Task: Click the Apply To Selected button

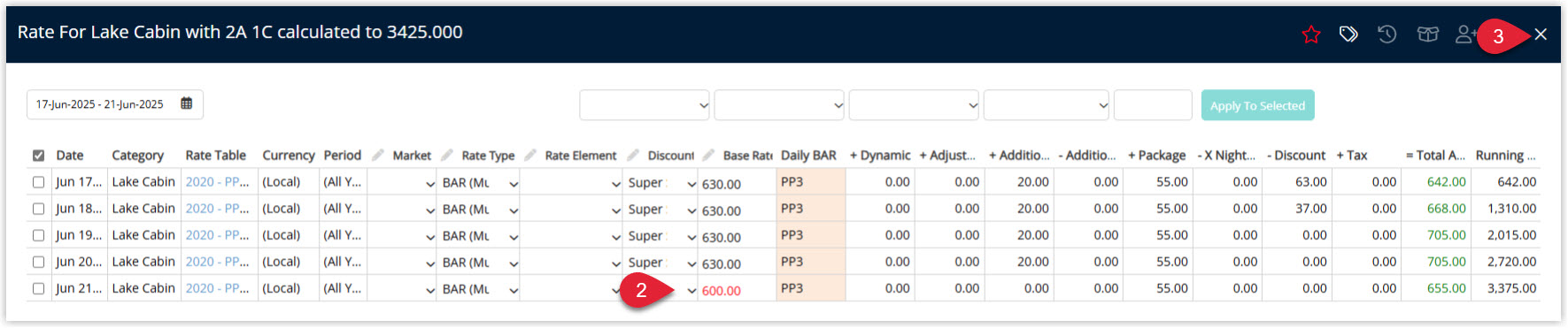Action: point(1257,105)
